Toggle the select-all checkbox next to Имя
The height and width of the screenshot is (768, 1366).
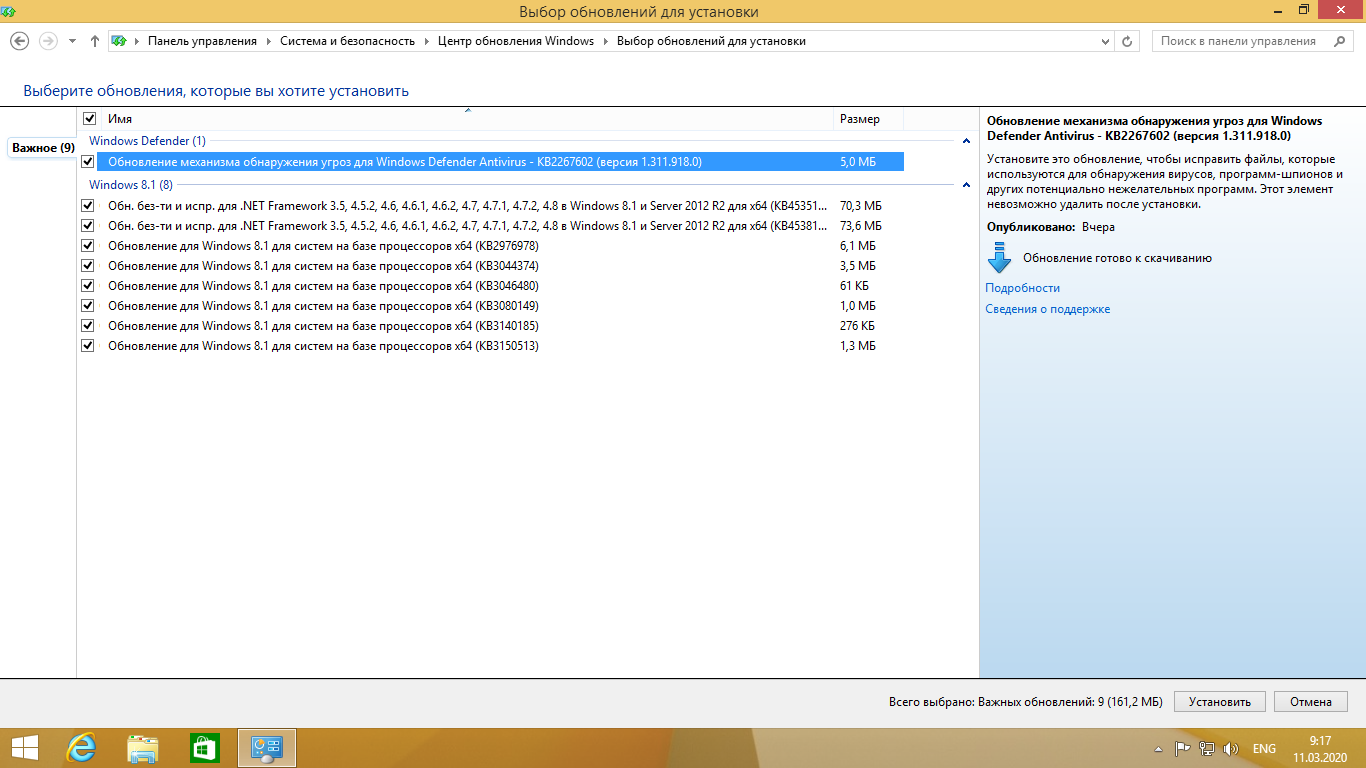(89, 119)
